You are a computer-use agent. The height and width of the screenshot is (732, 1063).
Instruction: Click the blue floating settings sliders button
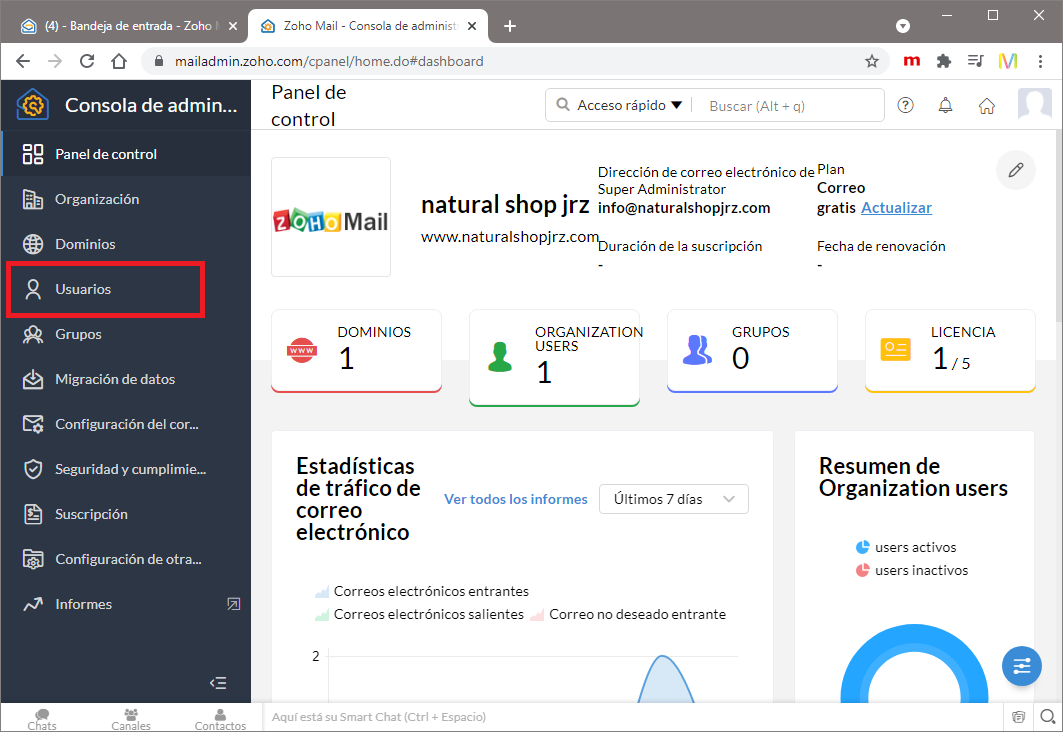1021,666
